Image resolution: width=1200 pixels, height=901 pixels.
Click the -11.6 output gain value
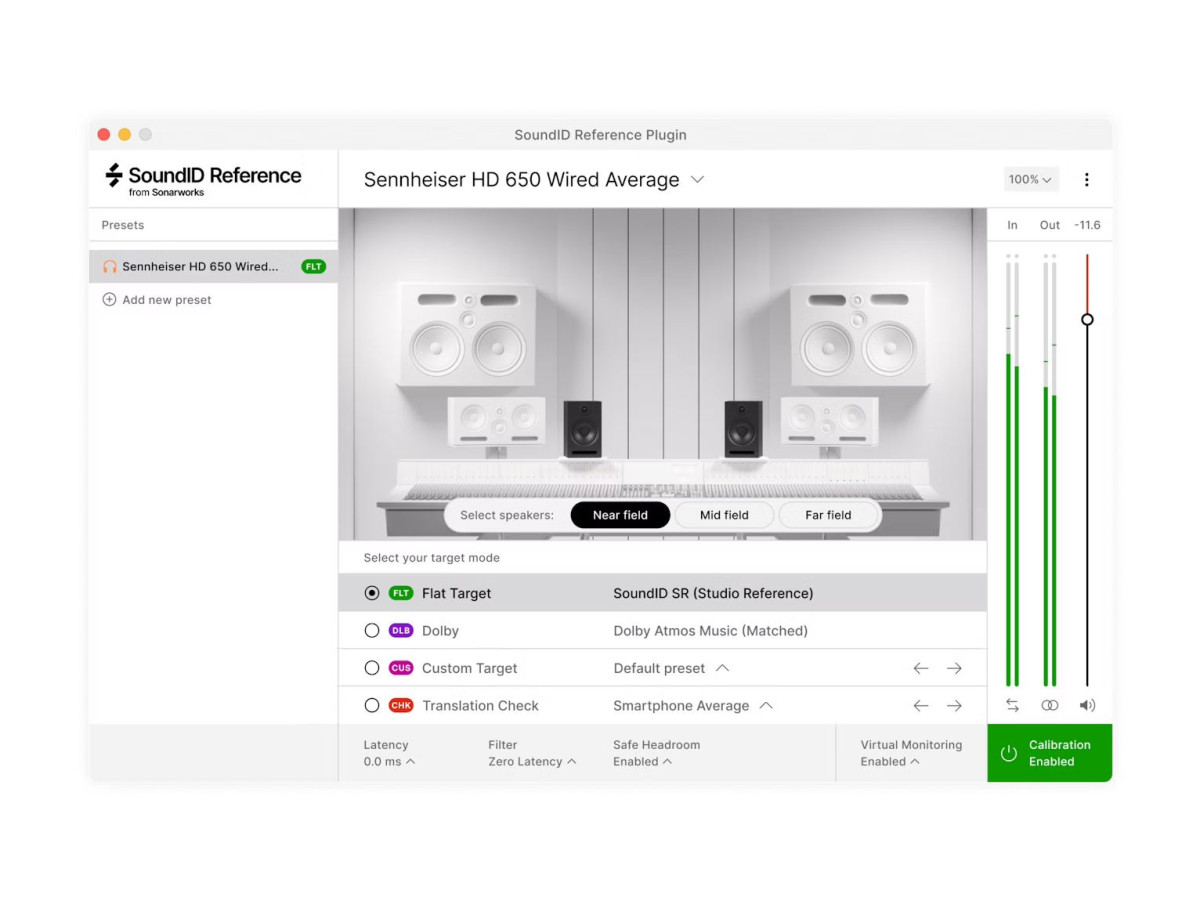1087,225
